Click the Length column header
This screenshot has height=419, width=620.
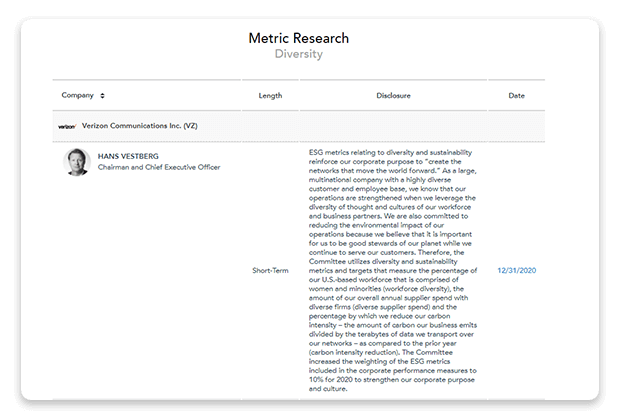270,96
